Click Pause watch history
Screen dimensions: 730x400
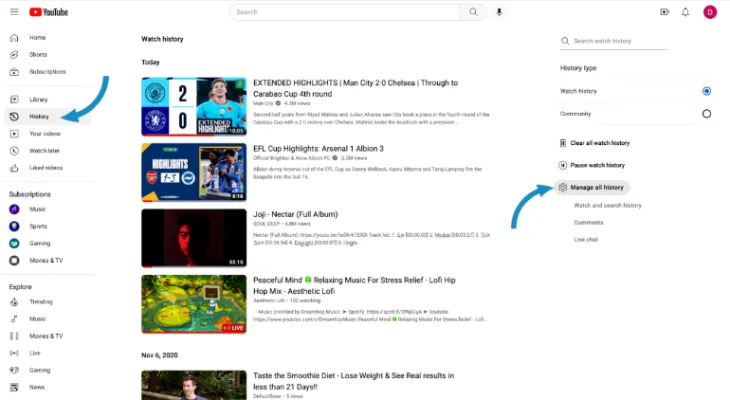tap(598, 165)
